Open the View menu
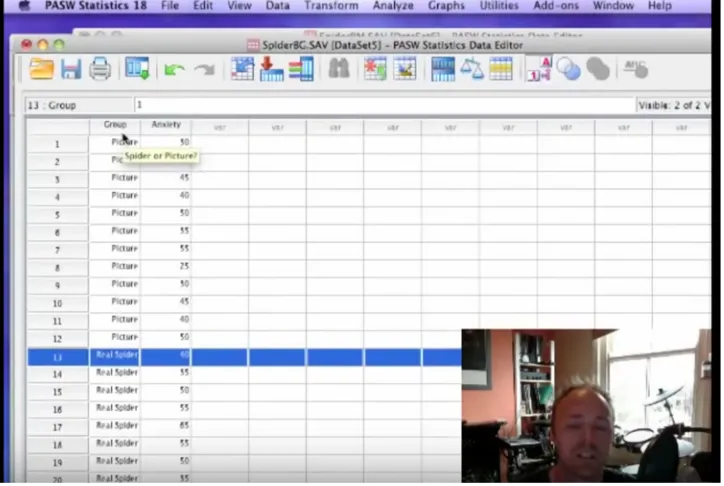724x486 pixels. pyautogui.click(x=239, y=6)
